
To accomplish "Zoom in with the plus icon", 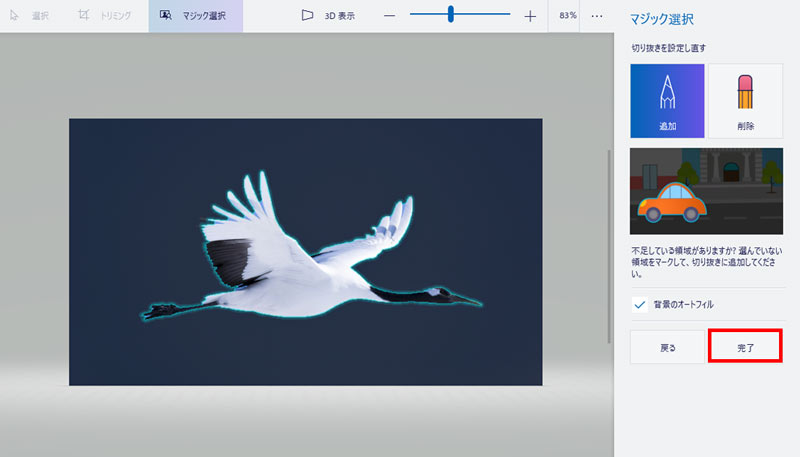I will pyautogui.click(x=530, y=16).
